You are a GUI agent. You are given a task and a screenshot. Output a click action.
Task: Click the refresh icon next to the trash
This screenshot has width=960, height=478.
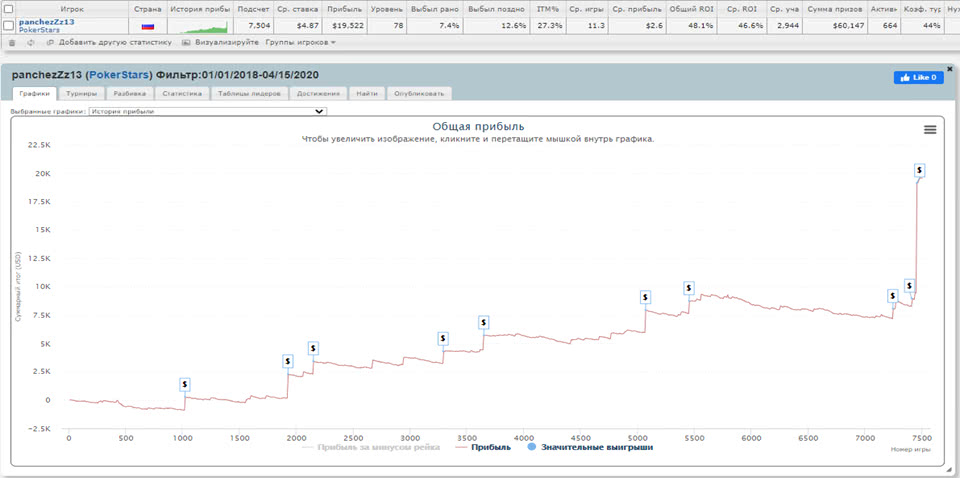tap(30, 43)
